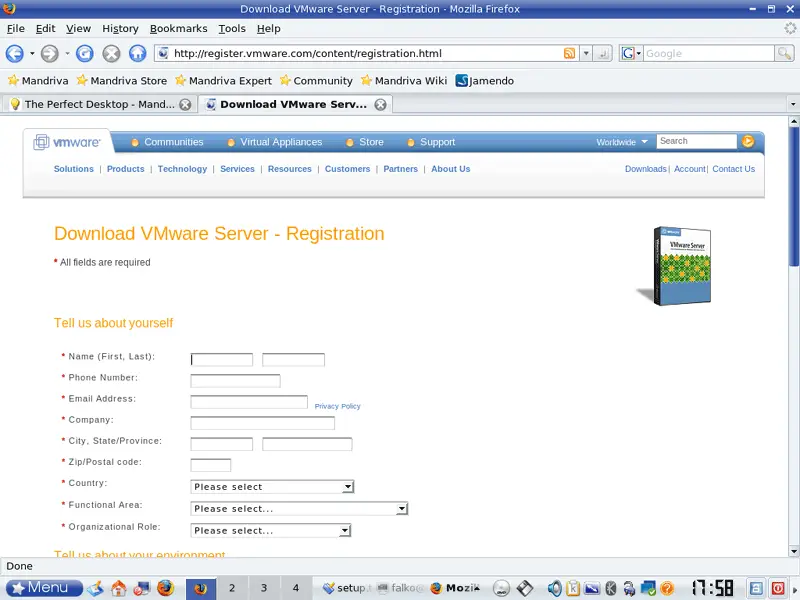Click the address bar URL field
The width and height of the screenshot is (800, 600).
tap(365, 53)
